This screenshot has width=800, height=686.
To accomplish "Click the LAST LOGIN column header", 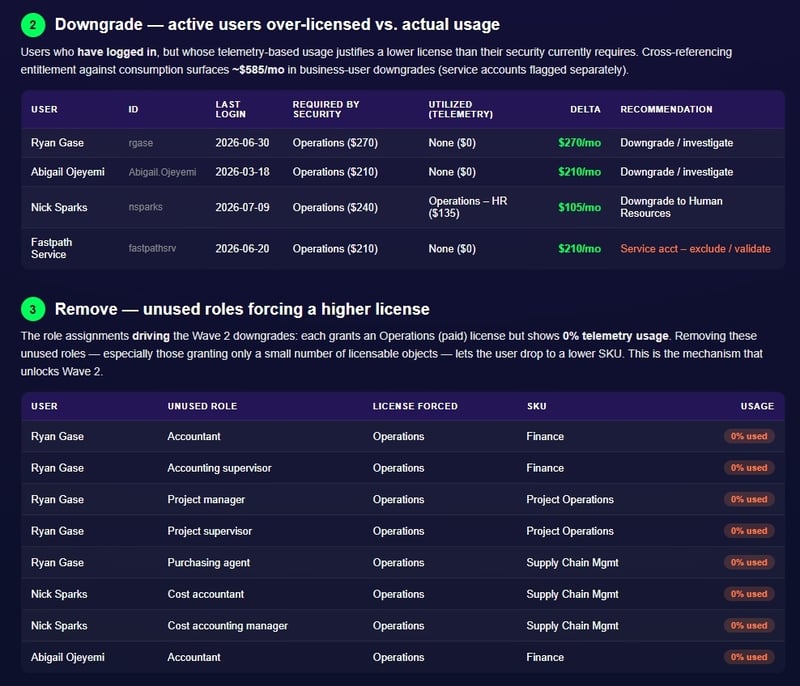I will point(231,109).
